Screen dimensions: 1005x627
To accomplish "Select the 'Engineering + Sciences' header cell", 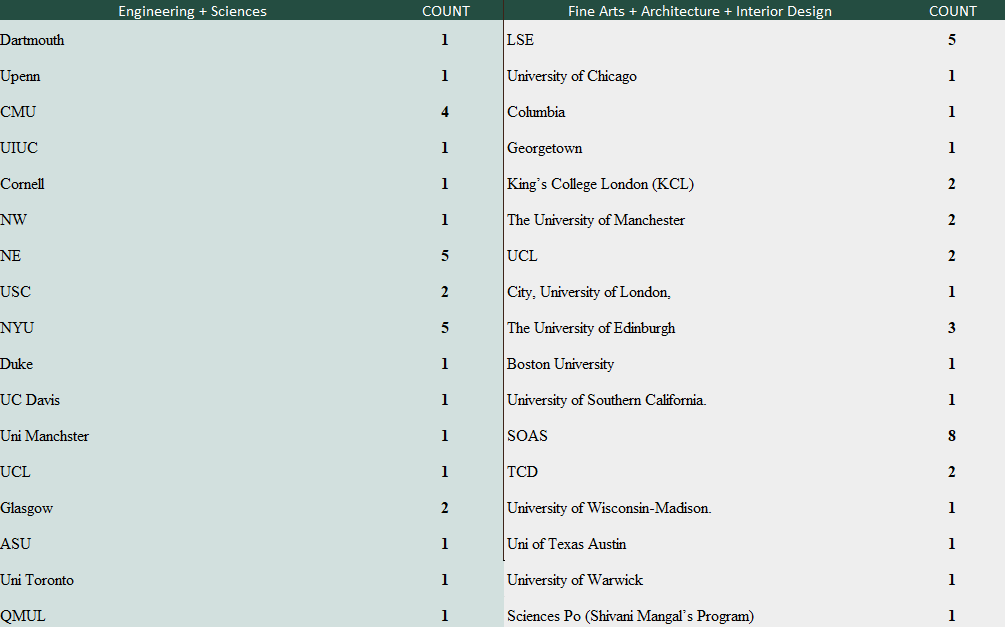I will pos(192,11).
